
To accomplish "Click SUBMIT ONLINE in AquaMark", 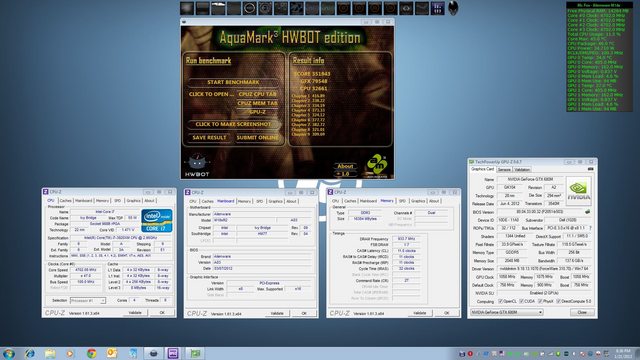I will [x=257, y=138].
